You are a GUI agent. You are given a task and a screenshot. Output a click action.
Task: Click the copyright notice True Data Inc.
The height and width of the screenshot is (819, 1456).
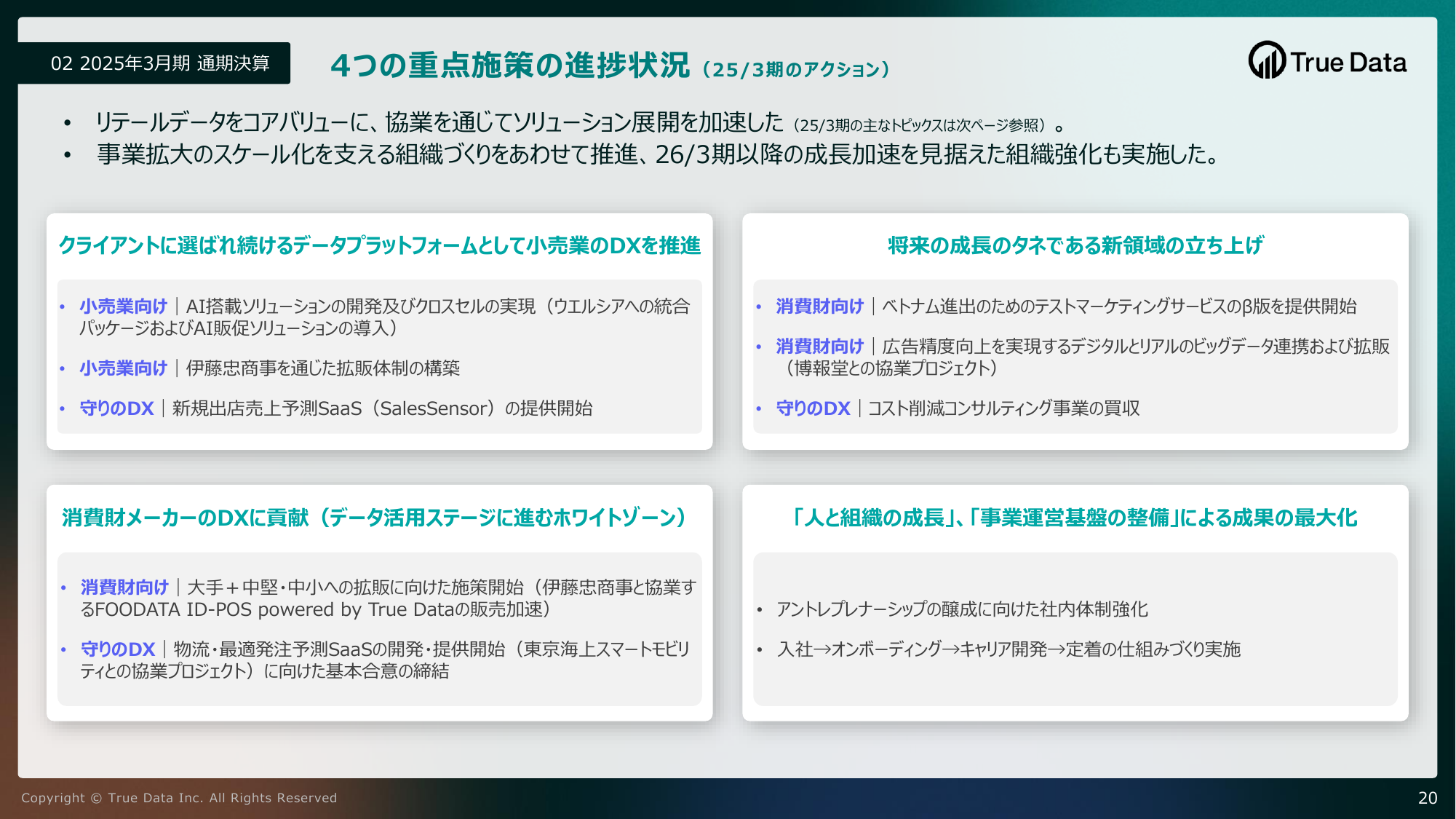pyautogui.click(x=179, y=798)
